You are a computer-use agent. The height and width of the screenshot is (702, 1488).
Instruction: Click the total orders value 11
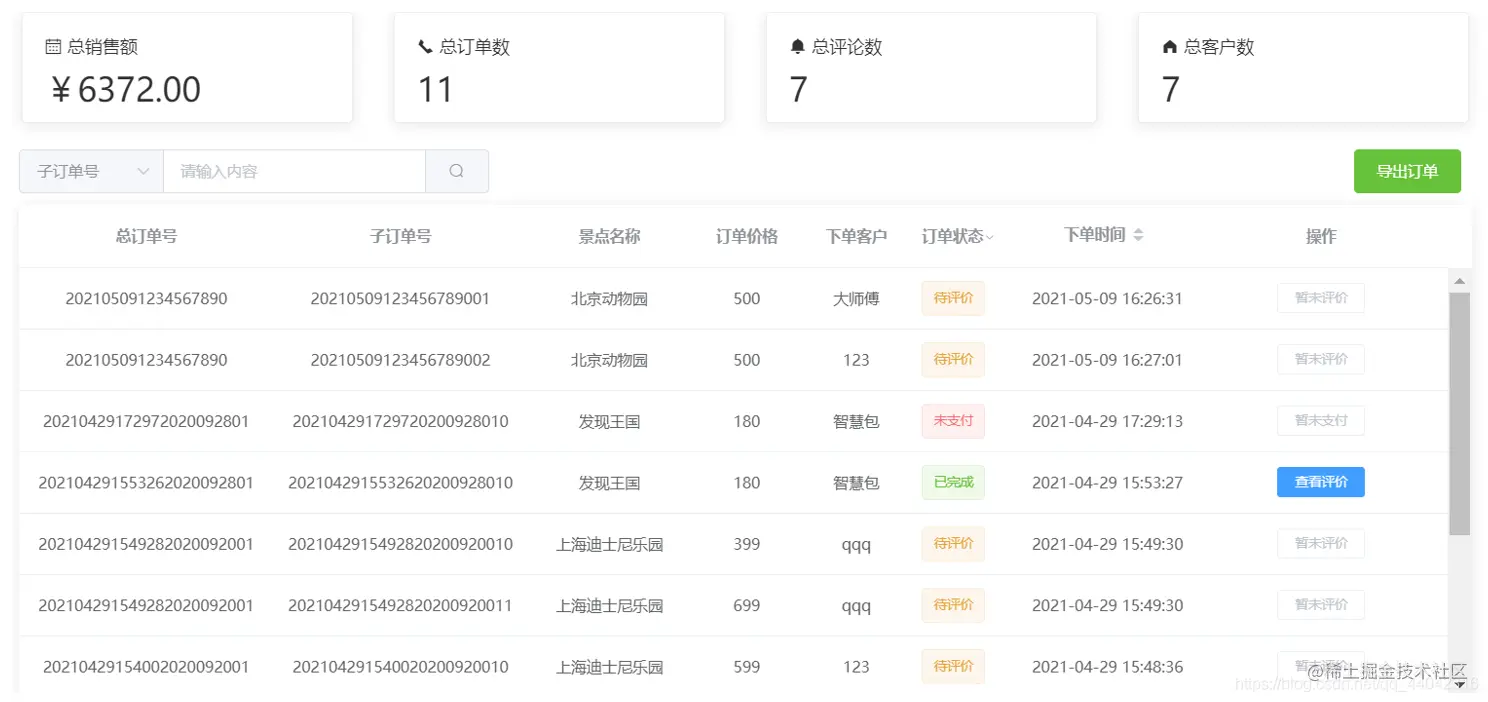point(436,90)
